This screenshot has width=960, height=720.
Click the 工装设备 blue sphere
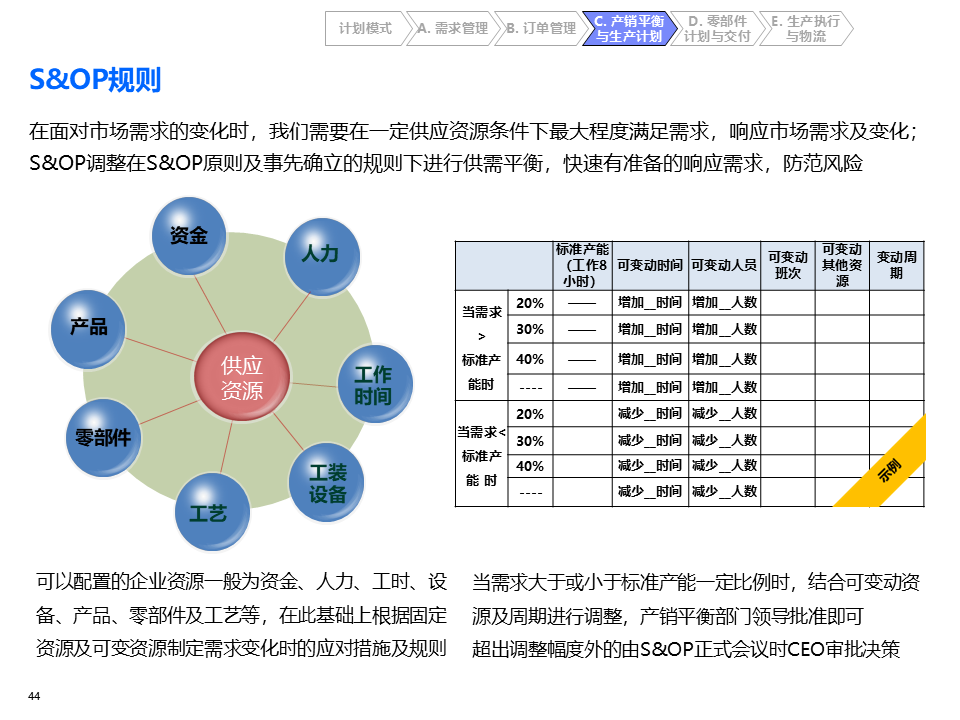(326, 482)
